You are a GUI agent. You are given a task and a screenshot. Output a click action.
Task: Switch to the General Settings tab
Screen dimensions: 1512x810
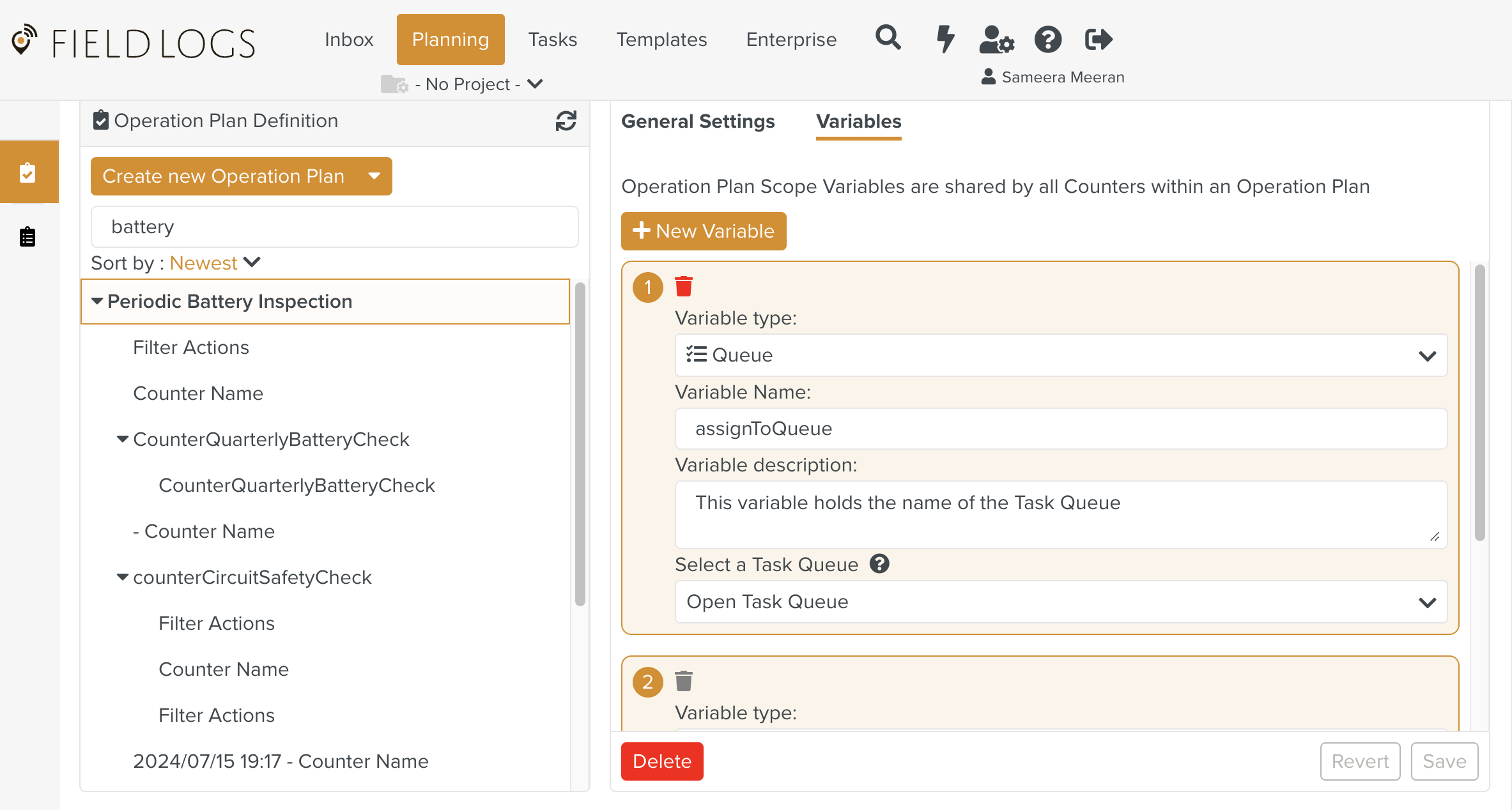point(698,121)
